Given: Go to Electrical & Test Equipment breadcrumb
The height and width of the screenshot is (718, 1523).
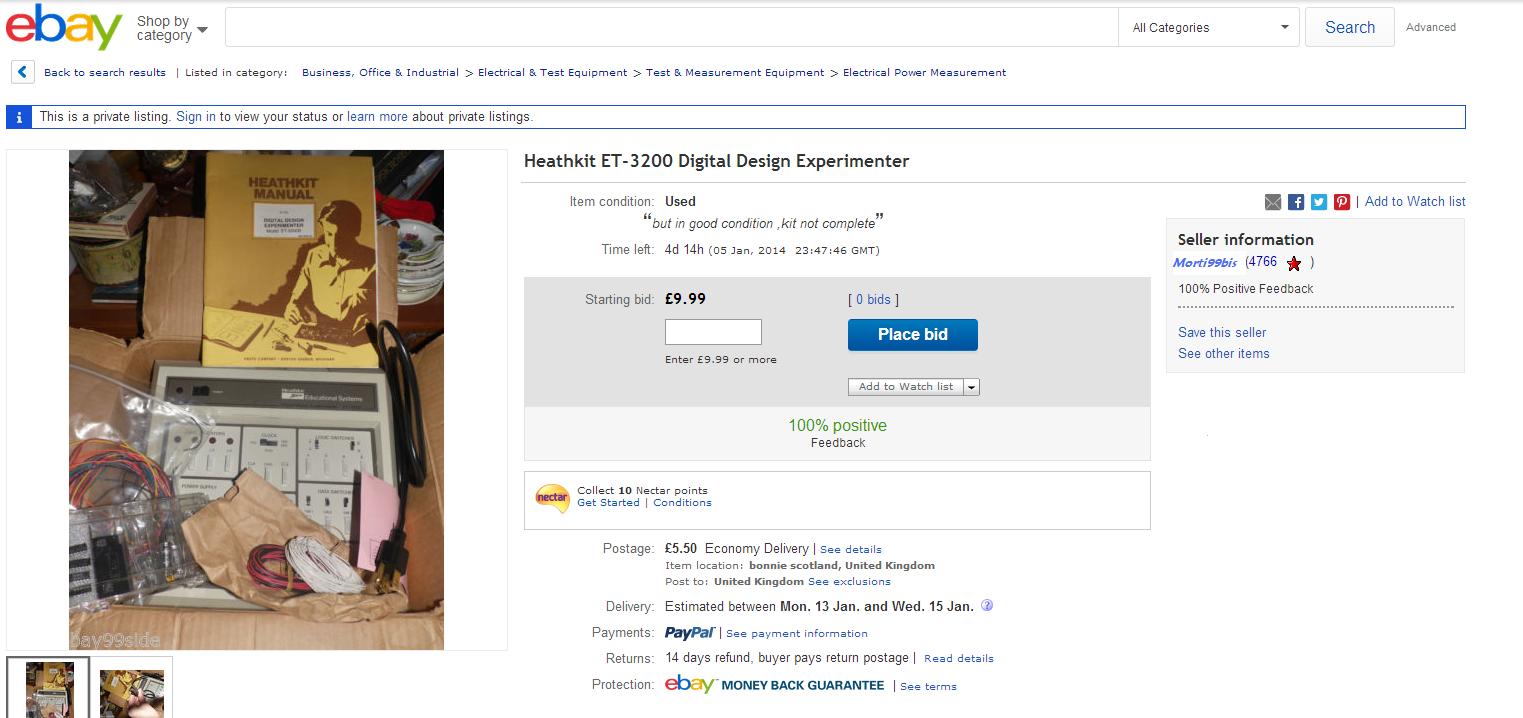Looking at the screenshot, I should [552, 72].
